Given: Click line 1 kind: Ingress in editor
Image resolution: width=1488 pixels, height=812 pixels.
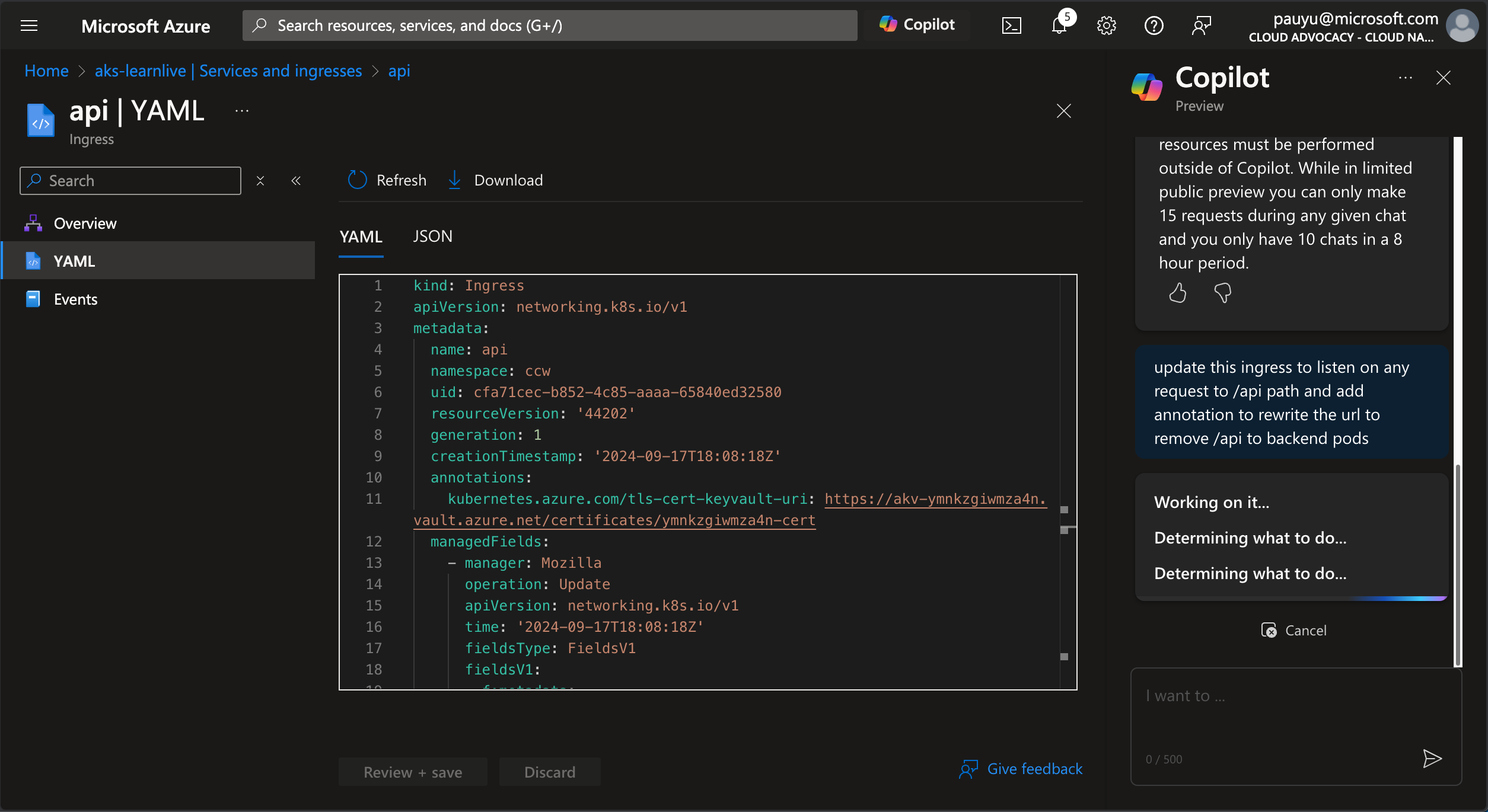Looking at the screenshot, I should (x=469, y=286).
